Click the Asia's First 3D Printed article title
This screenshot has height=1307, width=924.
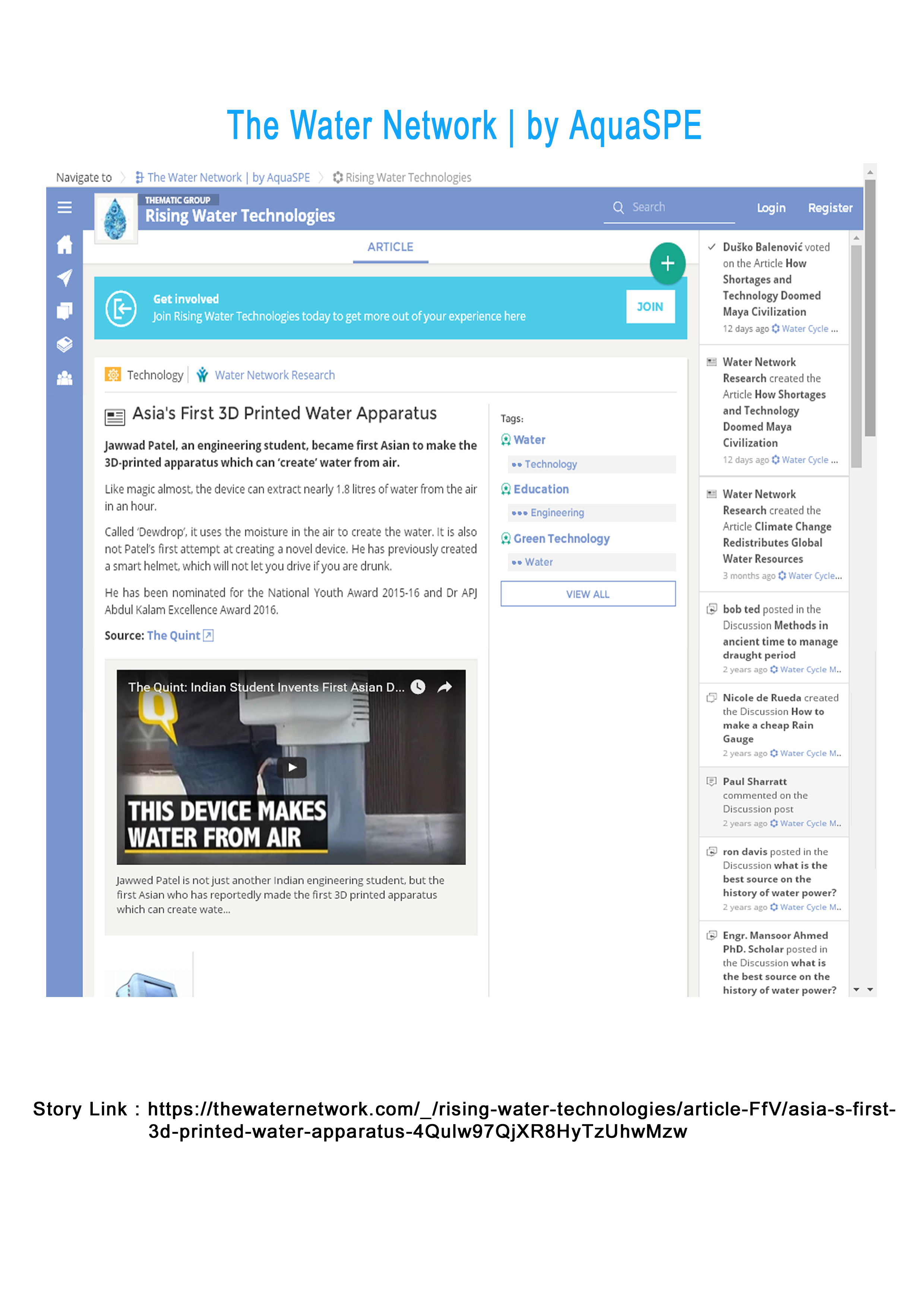tap(285, 413)
